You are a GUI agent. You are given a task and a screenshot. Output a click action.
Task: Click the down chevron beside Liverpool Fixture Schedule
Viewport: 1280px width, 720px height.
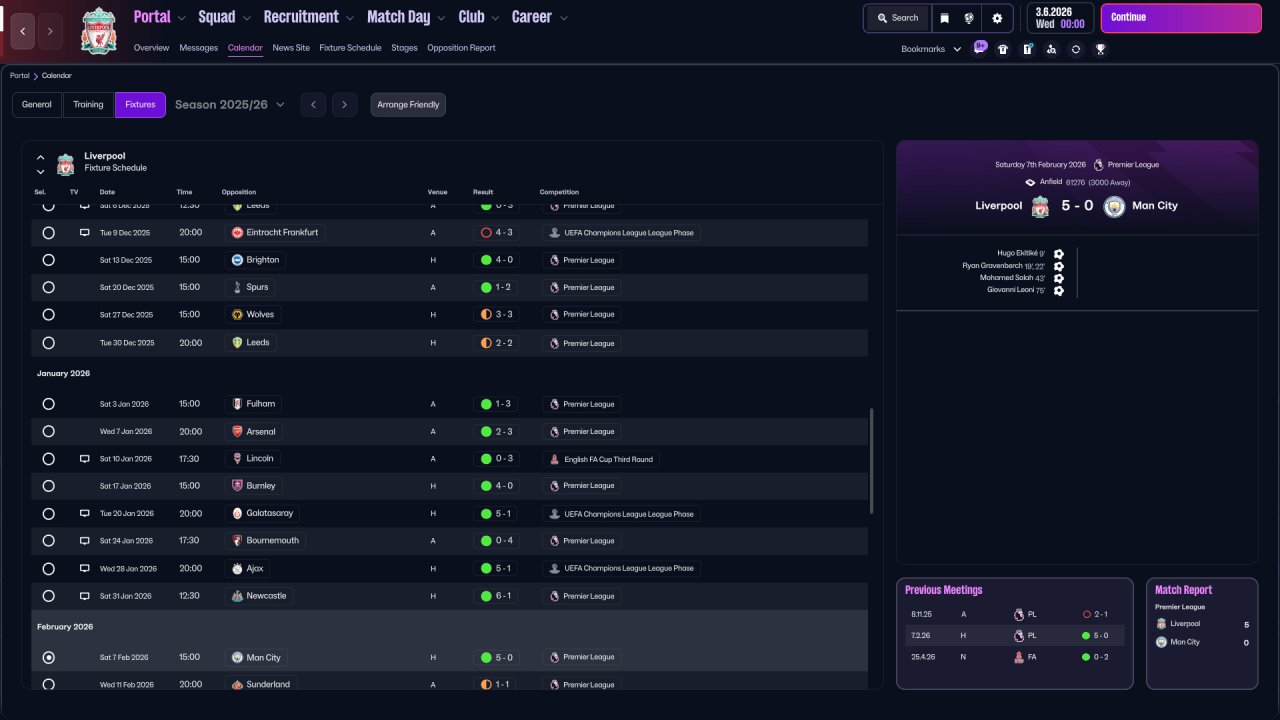click(41, 172)
